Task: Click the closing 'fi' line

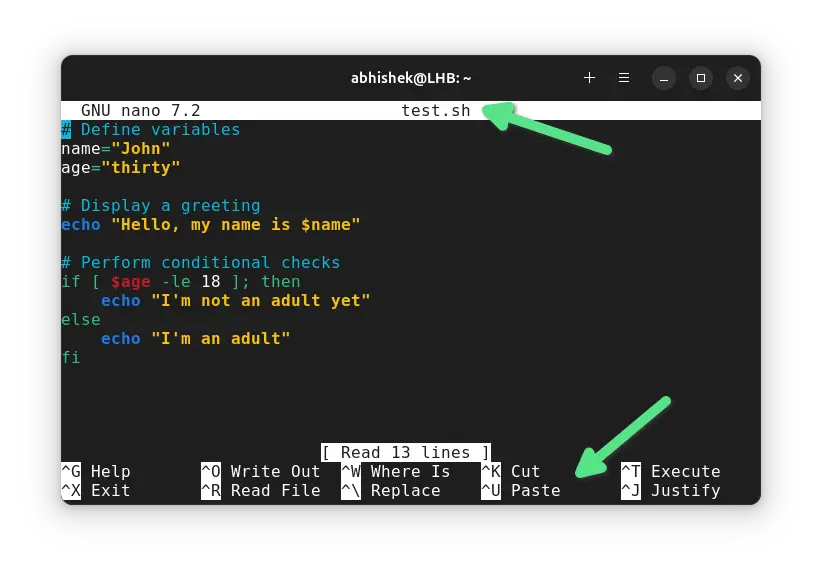Action: 71,358
